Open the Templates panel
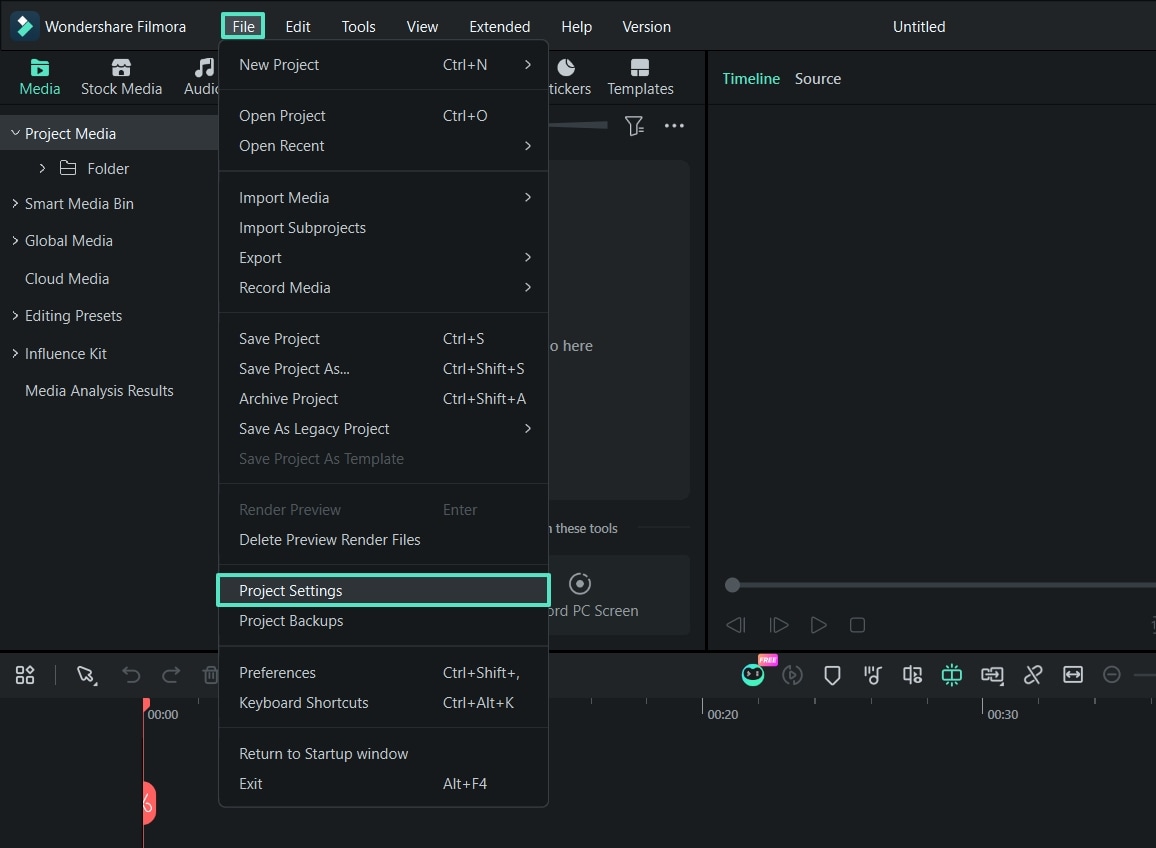1156x848 pixels. [x=640, y=77]
